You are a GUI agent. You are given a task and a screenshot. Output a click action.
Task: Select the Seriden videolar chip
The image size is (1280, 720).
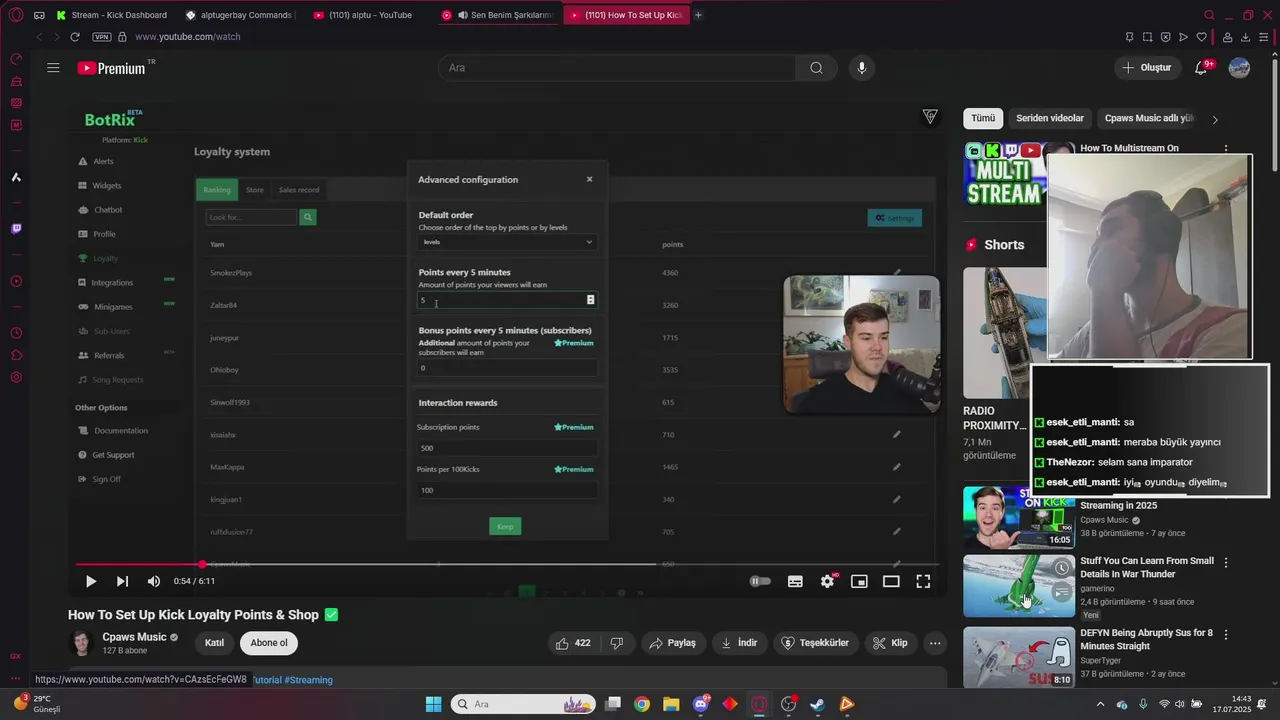coord(1050,118)
